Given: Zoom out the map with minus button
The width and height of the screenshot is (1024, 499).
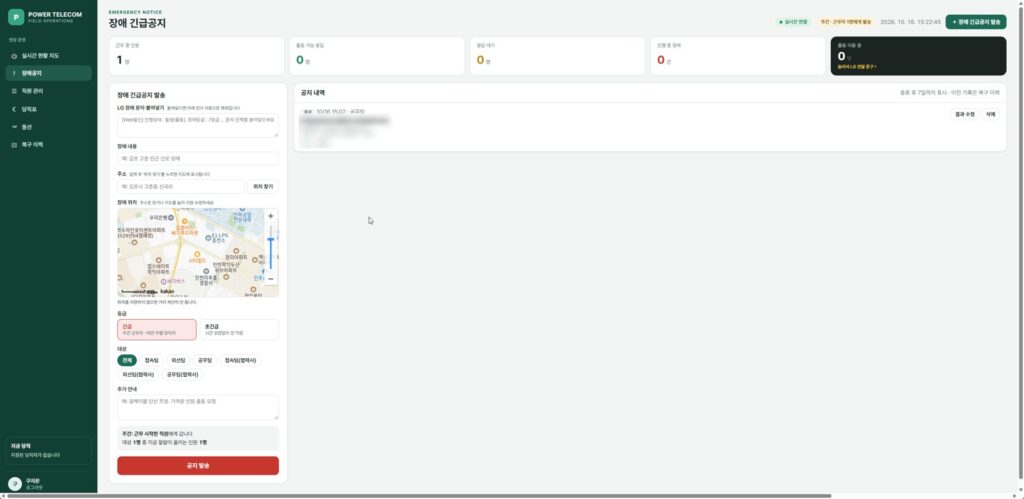Looking at the screenshot, I should 271,279.
